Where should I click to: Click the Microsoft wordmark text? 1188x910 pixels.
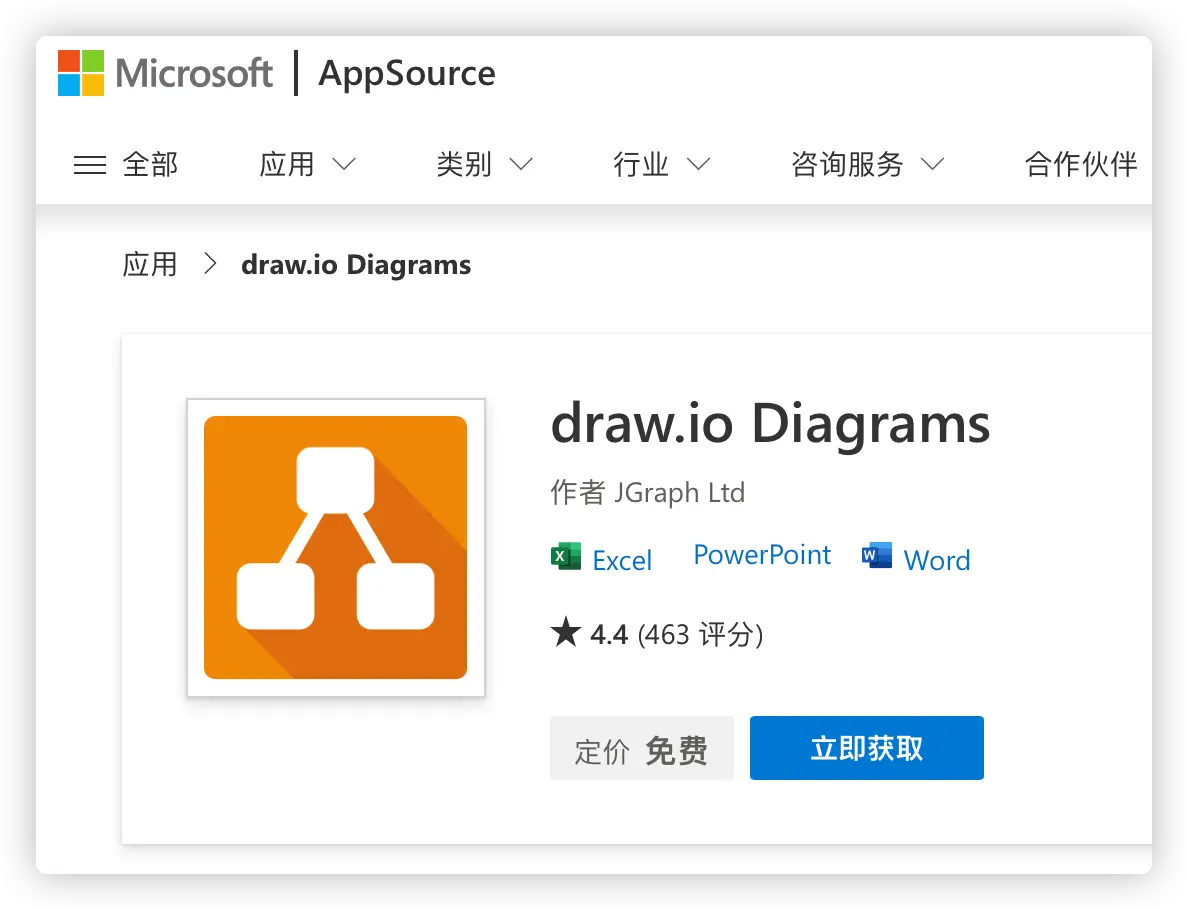[194, 73]
